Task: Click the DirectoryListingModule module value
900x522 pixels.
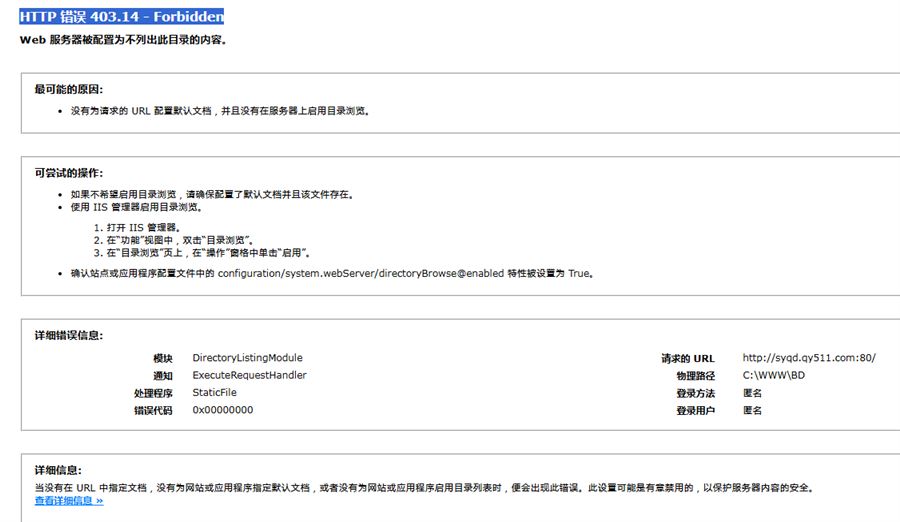Action: pyautogui.click(x=247, y=358)
